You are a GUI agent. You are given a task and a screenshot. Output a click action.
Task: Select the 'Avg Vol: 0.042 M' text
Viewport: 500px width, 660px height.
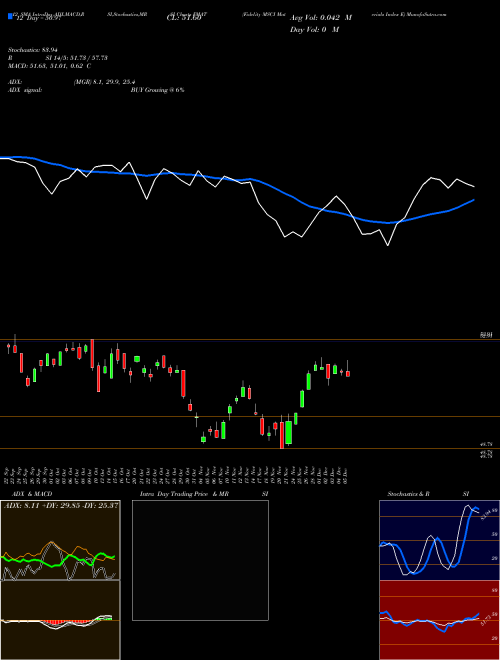321,18
